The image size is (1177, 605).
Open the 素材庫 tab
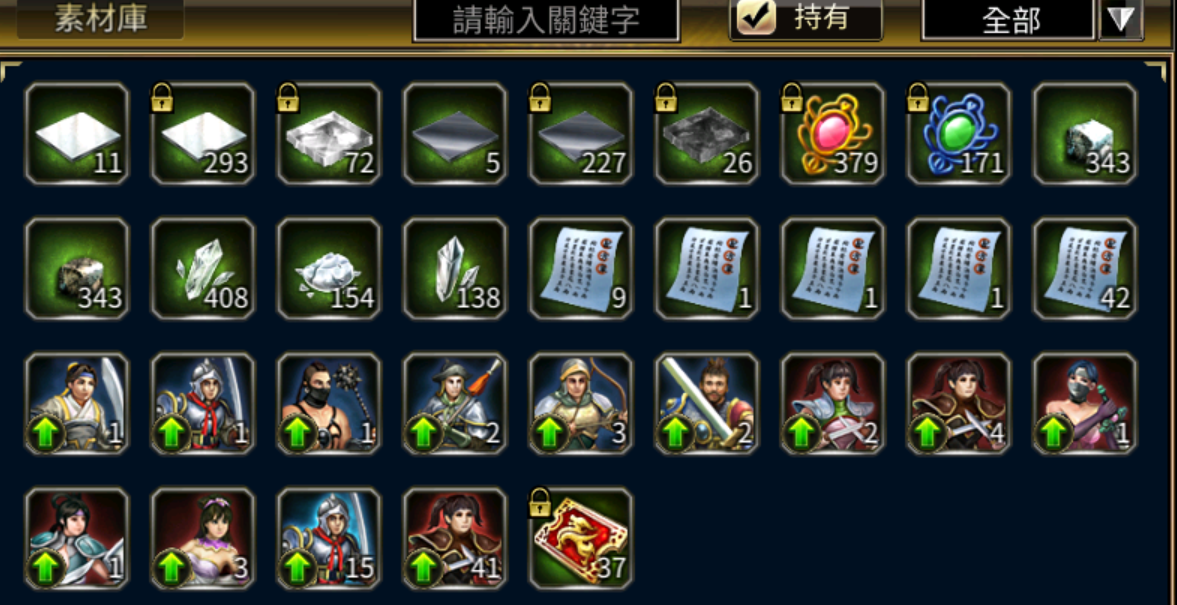coord(100,20)
